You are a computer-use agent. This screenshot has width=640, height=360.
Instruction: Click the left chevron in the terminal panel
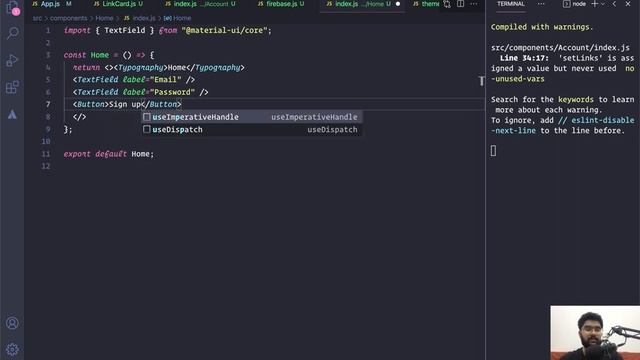point(614,4)
